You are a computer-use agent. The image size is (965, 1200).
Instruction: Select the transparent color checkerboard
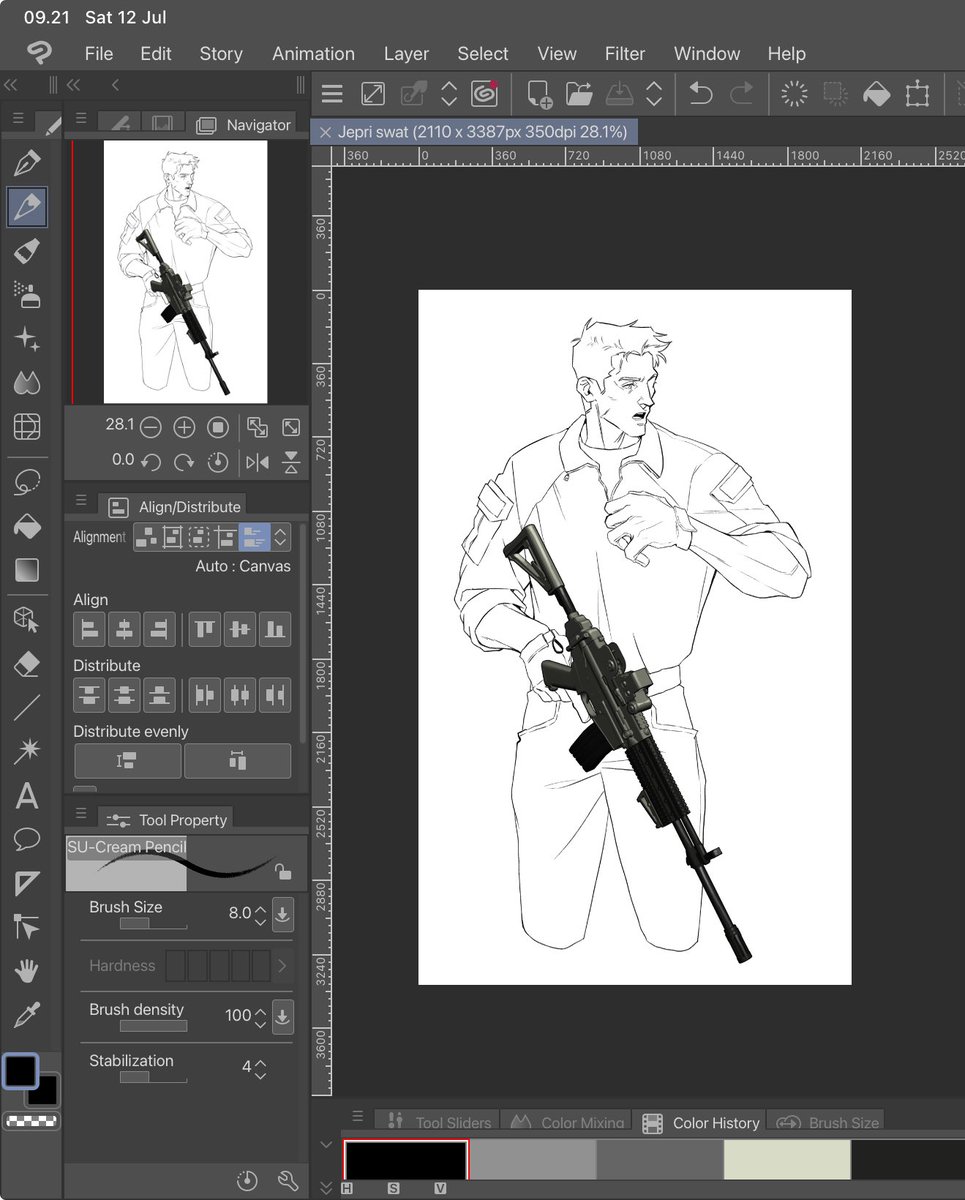(x=31, y=1121)
